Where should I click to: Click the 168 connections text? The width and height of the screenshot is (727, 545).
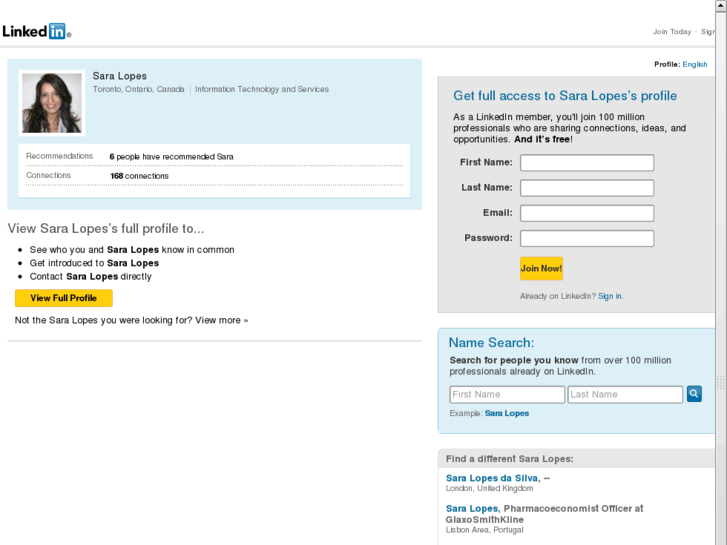[139, 176]
